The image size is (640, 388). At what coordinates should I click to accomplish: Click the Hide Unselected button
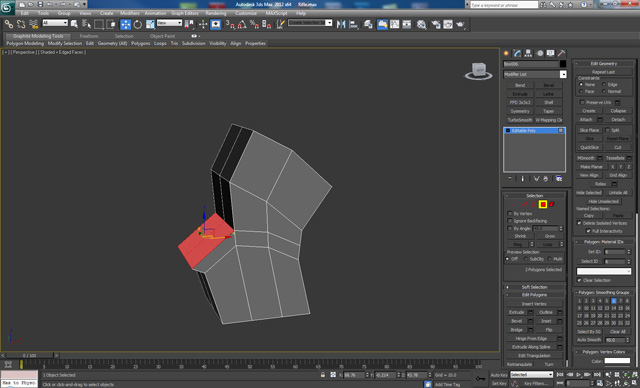tap(603, 201)
